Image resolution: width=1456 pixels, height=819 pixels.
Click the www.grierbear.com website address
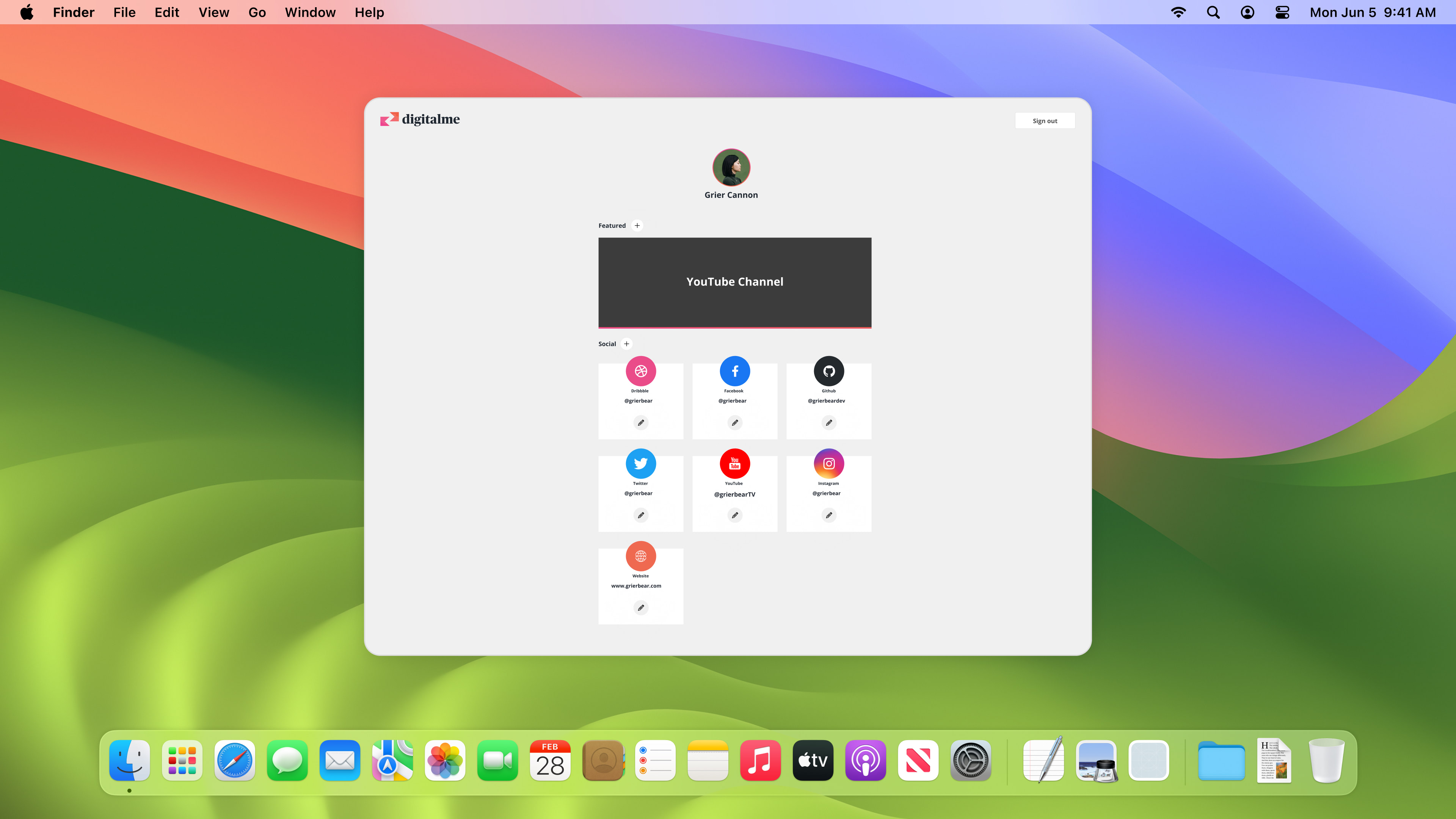click(636, 586)
